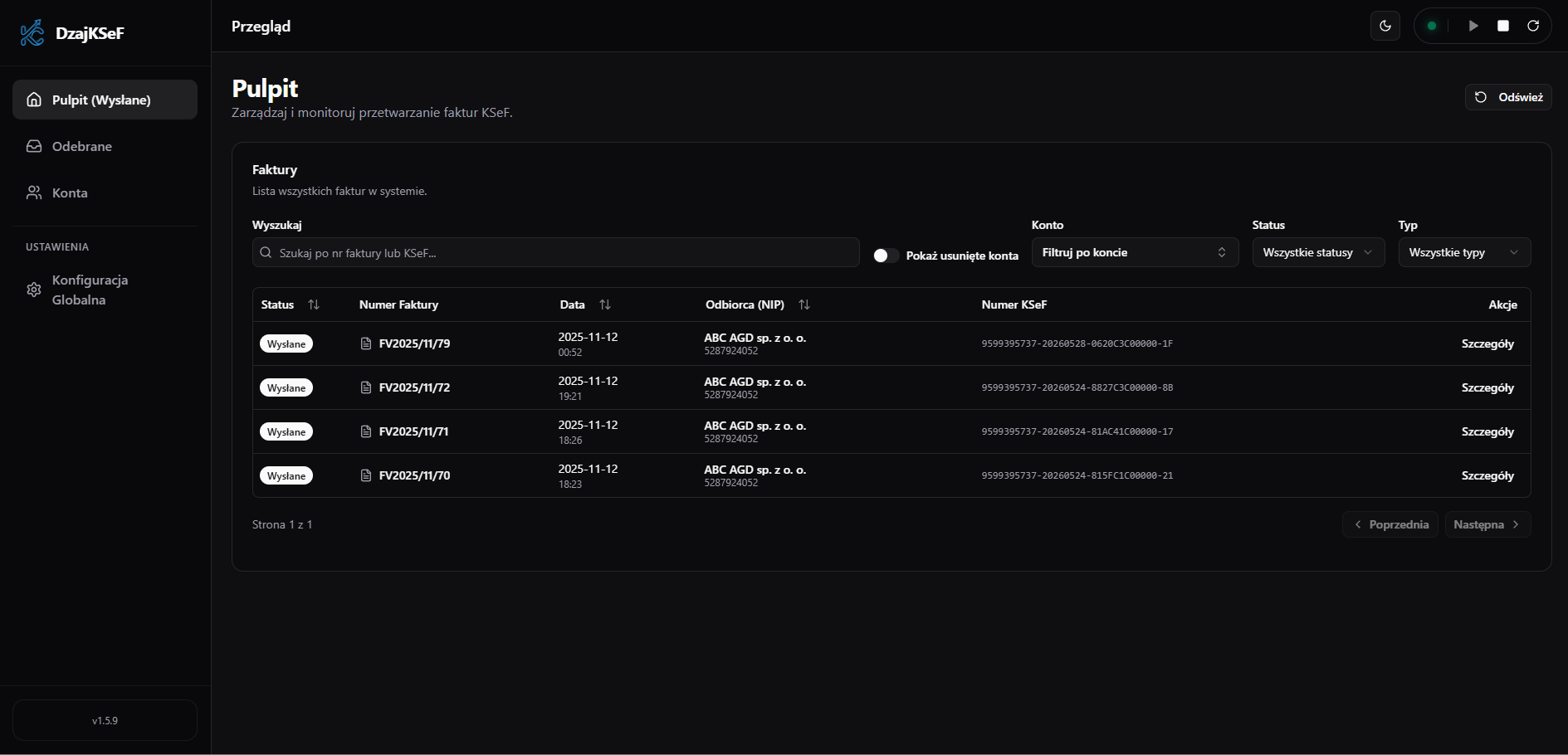Go to Poprzednia page
Image resolution: width=1568 pixels, height=755 pixels.
click(1390, 524)
